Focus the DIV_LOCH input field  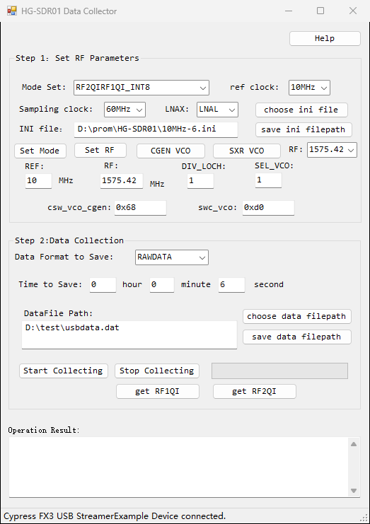(200, 181)
